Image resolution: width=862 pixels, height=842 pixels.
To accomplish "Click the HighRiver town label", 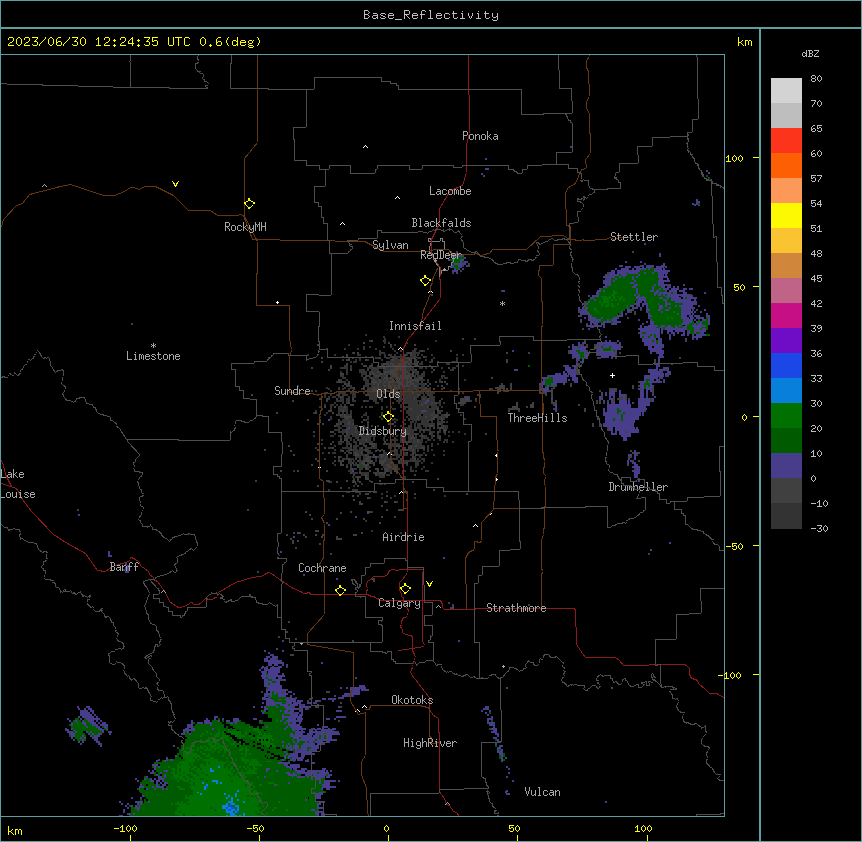I will coord(430,743).
